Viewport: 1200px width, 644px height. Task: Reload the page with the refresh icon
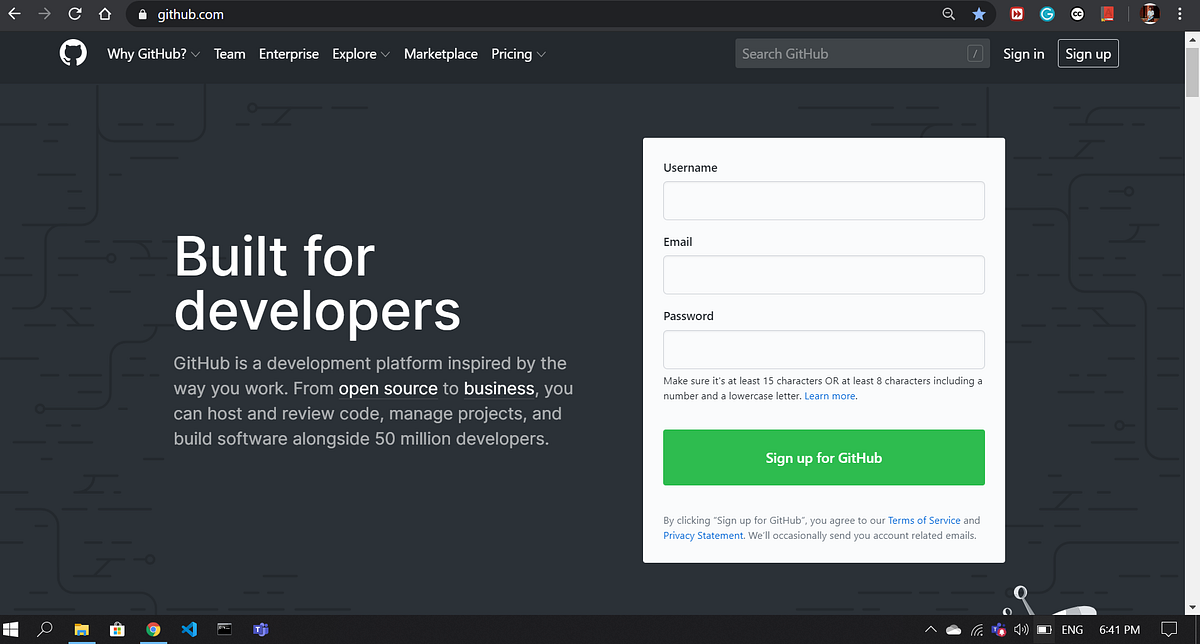(74, 14)
